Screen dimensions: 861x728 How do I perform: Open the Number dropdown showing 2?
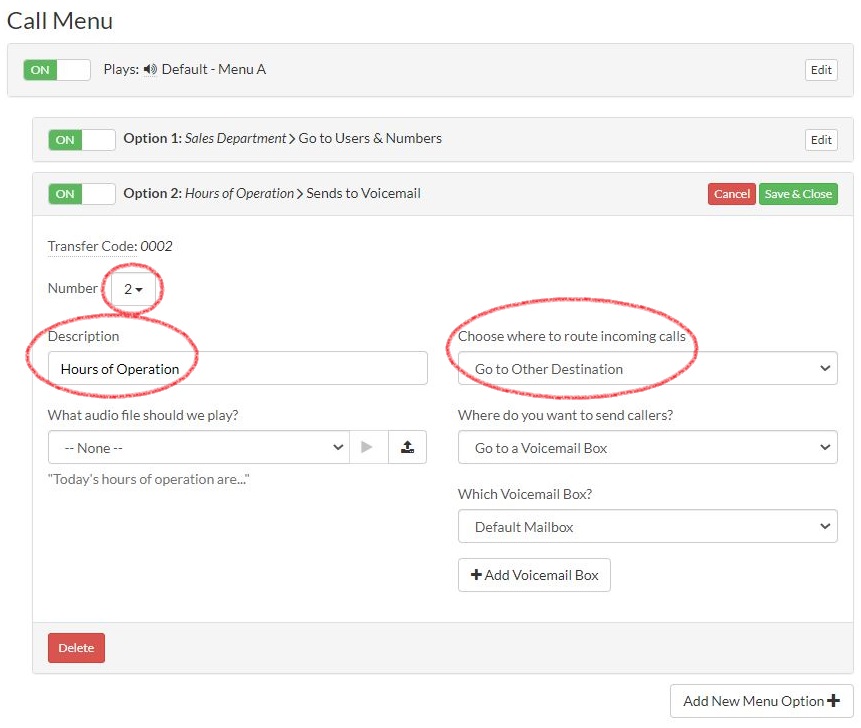133,288
